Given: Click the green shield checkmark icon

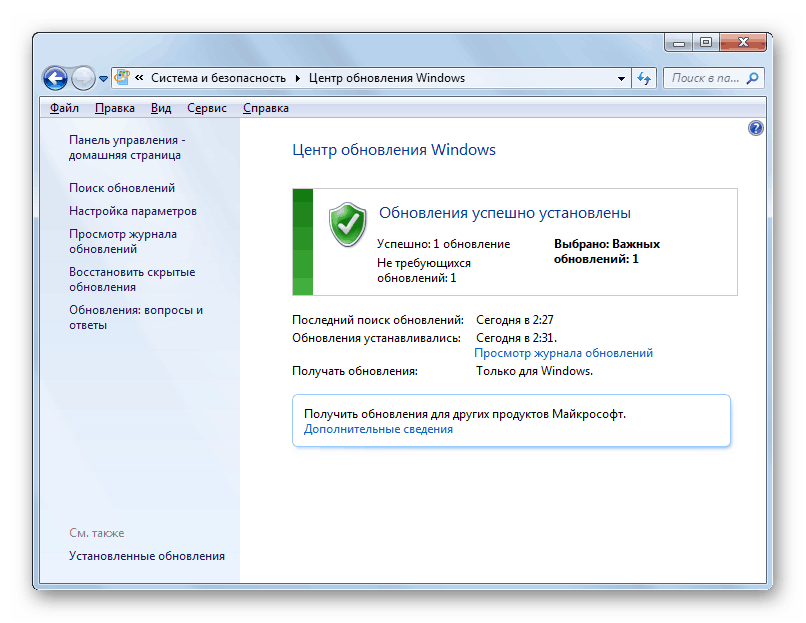Looking at the screenshot, I should (347, 224).
